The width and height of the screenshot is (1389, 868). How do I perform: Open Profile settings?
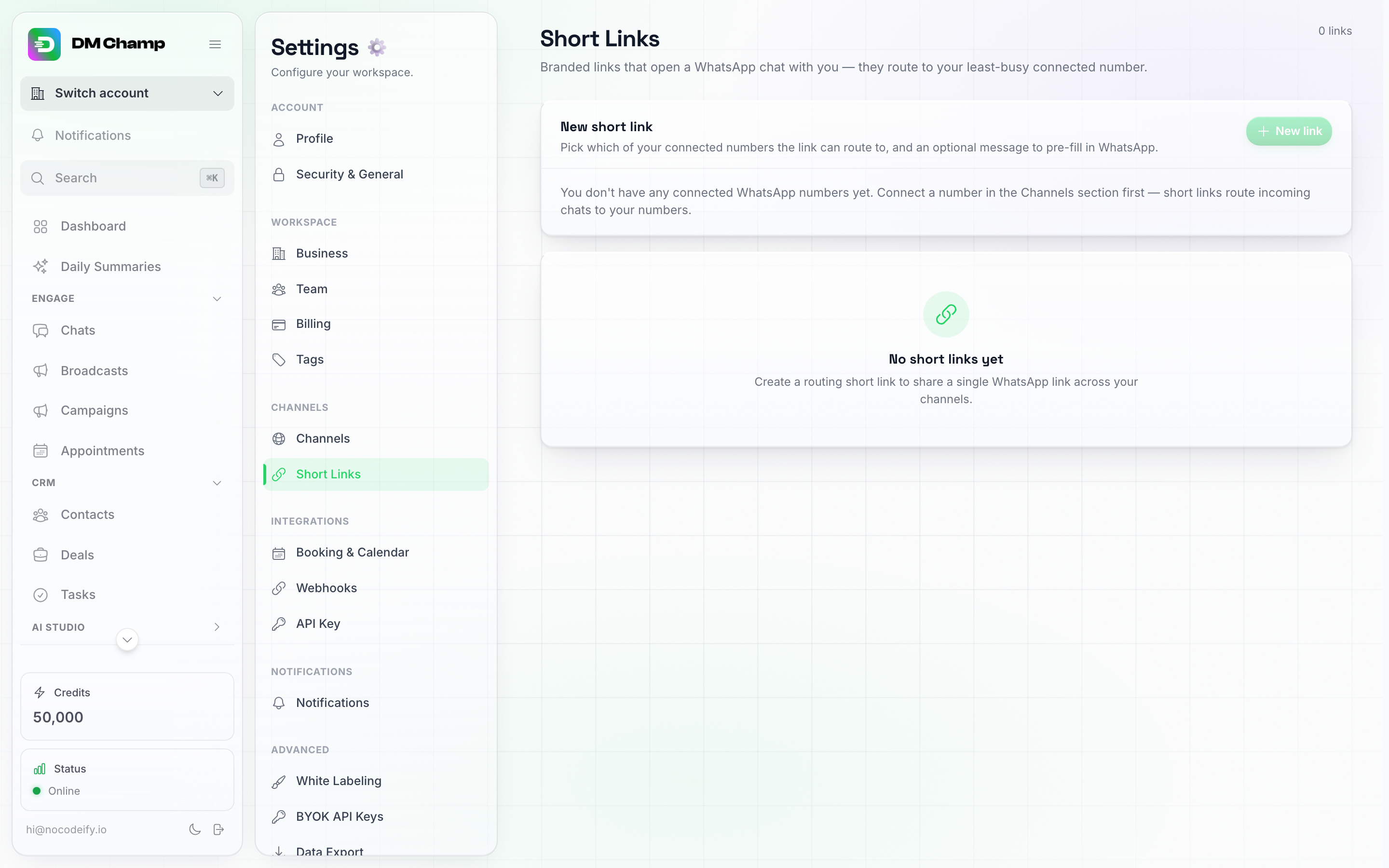(x=376, y=139)
